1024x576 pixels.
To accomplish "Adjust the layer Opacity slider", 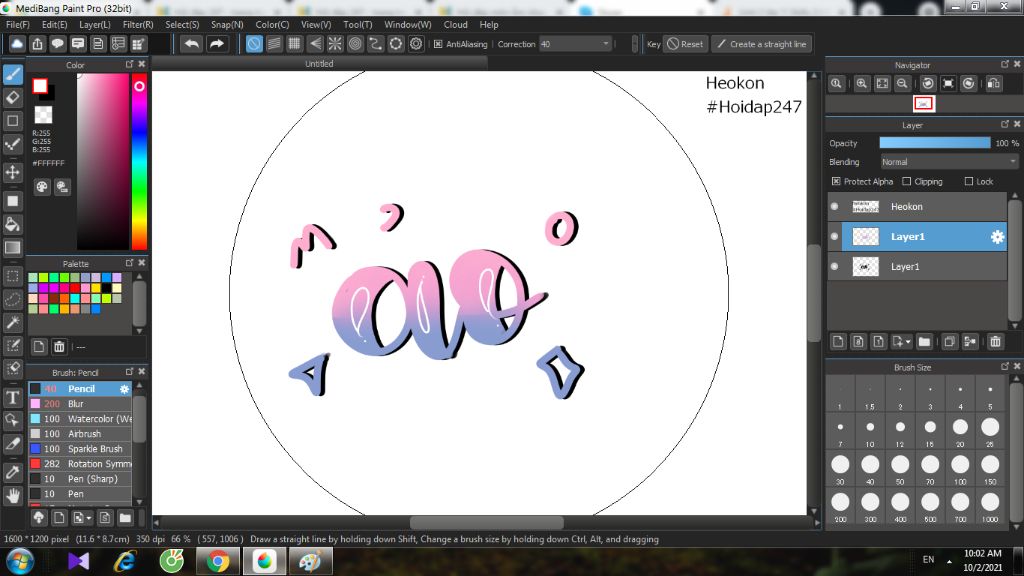I will click(935, 143).
